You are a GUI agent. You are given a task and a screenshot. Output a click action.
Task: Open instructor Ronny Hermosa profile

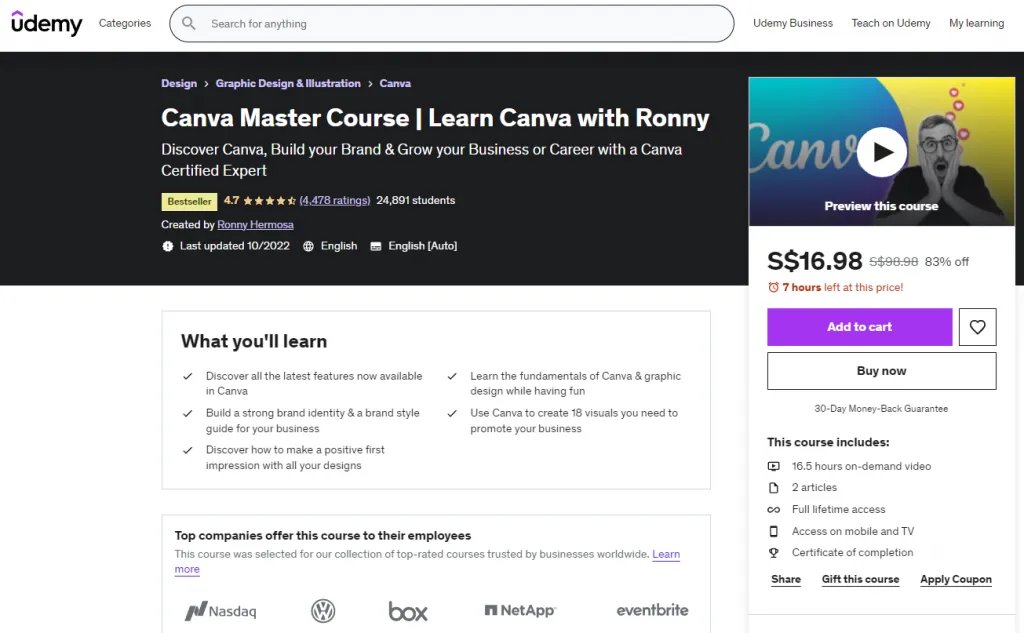click(x=255, y=225)
